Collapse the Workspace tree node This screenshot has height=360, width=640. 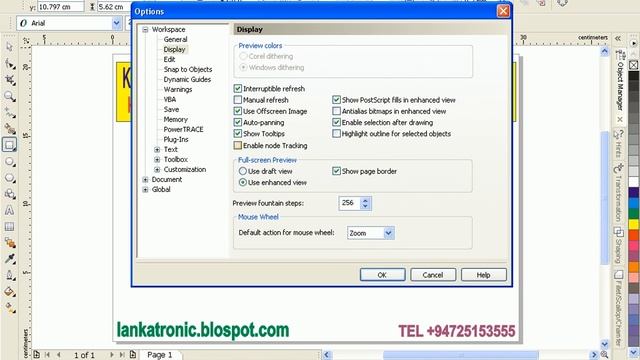point(145,29)
